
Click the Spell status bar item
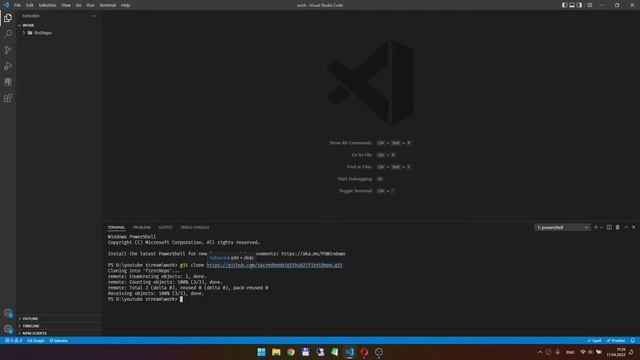[594, 340]
